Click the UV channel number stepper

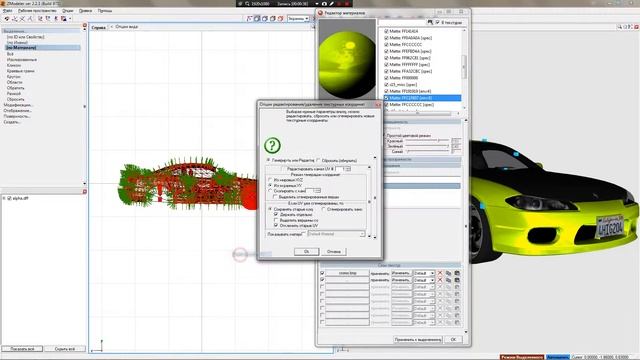(348, 169)
